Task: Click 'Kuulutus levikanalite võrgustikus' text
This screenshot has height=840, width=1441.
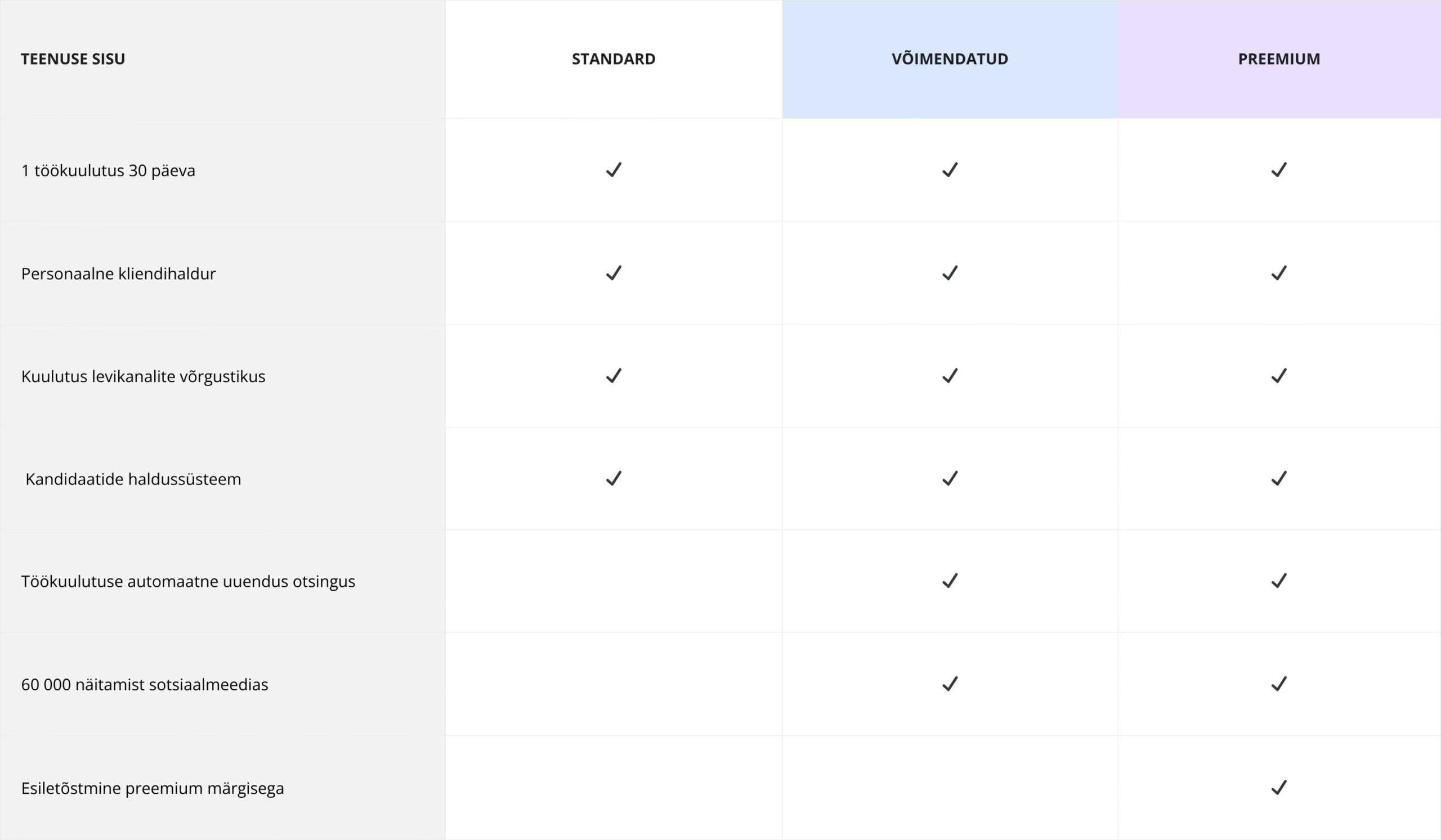Action: coord(143,376)
